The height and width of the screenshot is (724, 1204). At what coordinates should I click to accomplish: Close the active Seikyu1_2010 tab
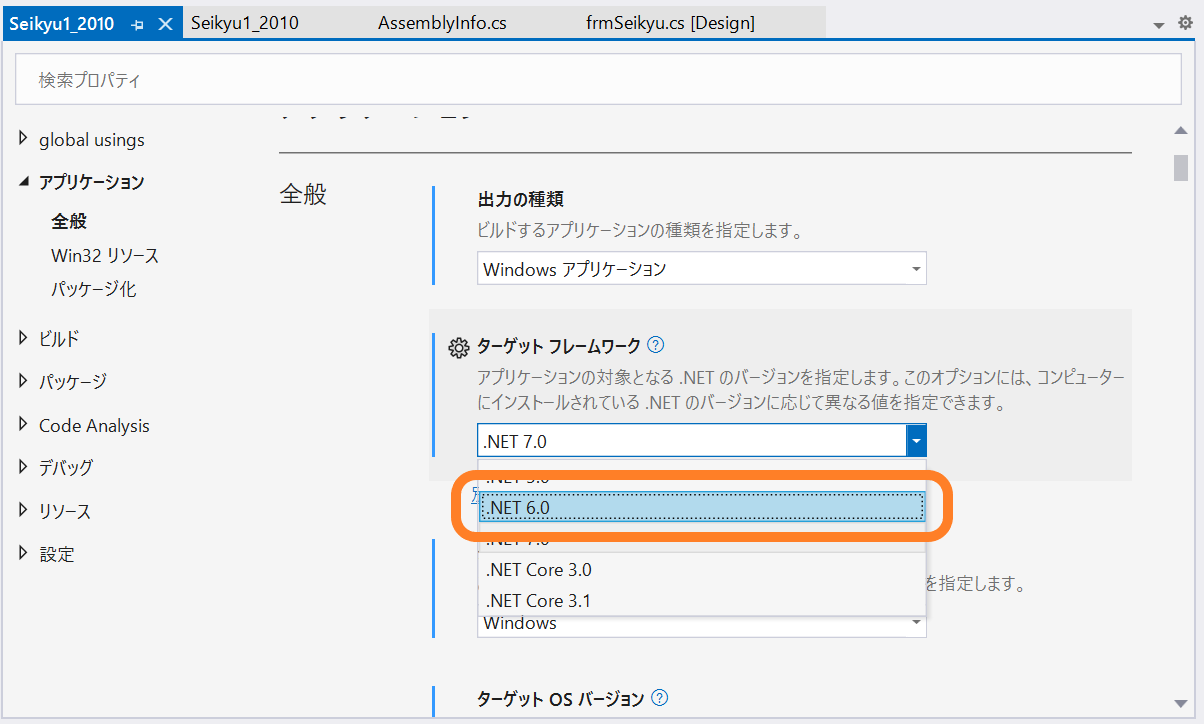click(x=166, y=23)
